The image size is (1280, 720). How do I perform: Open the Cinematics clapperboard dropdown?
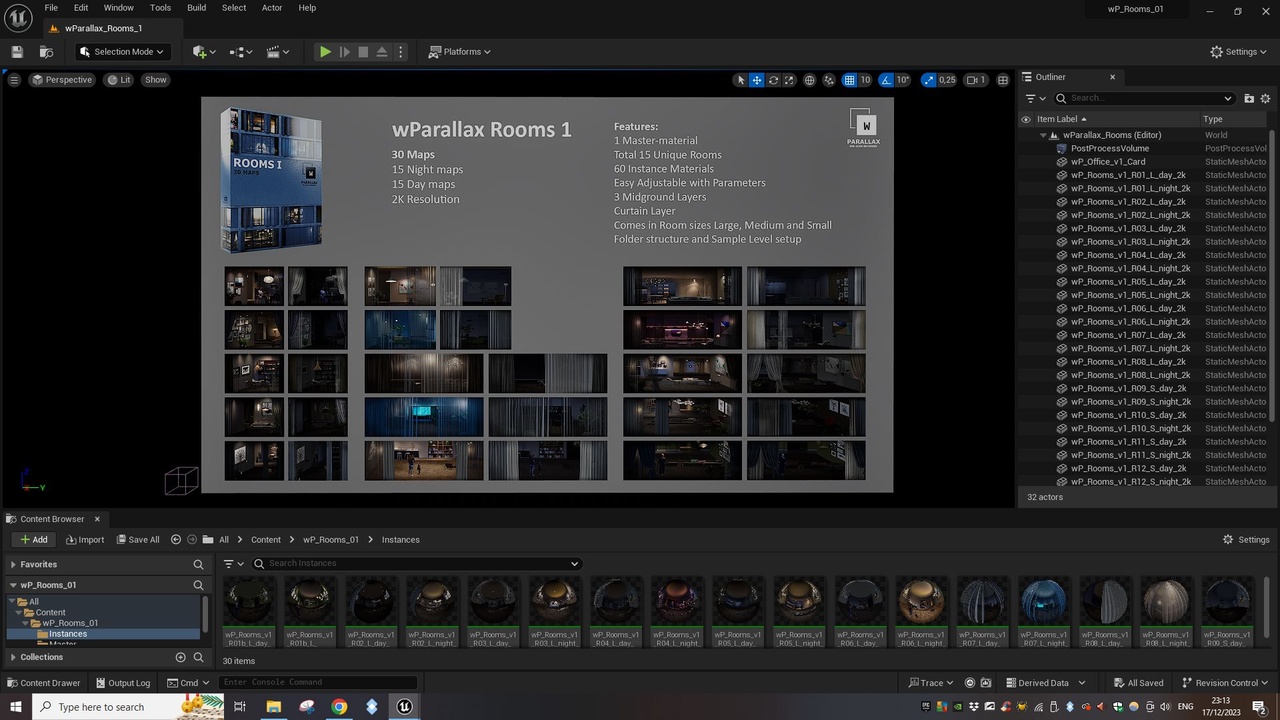278,52
